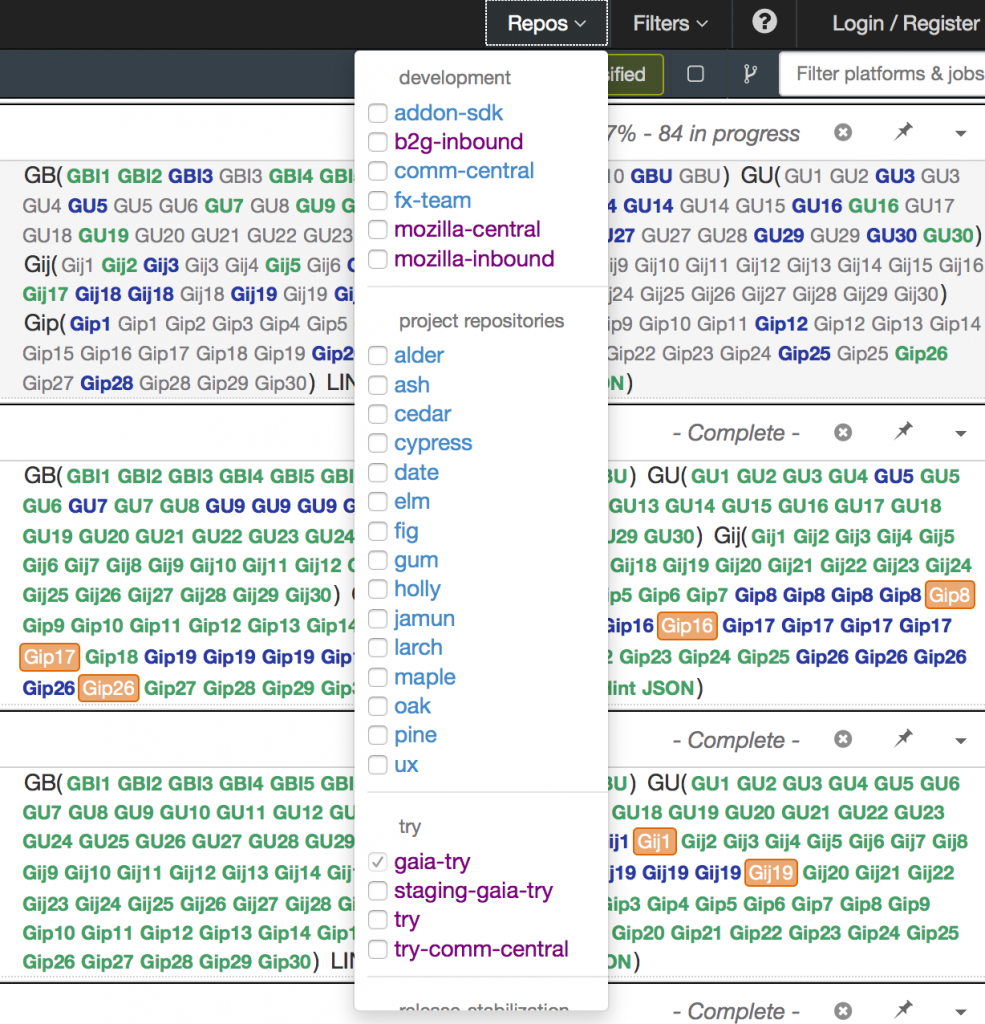Click blue Gip28 job in first push

106,383
